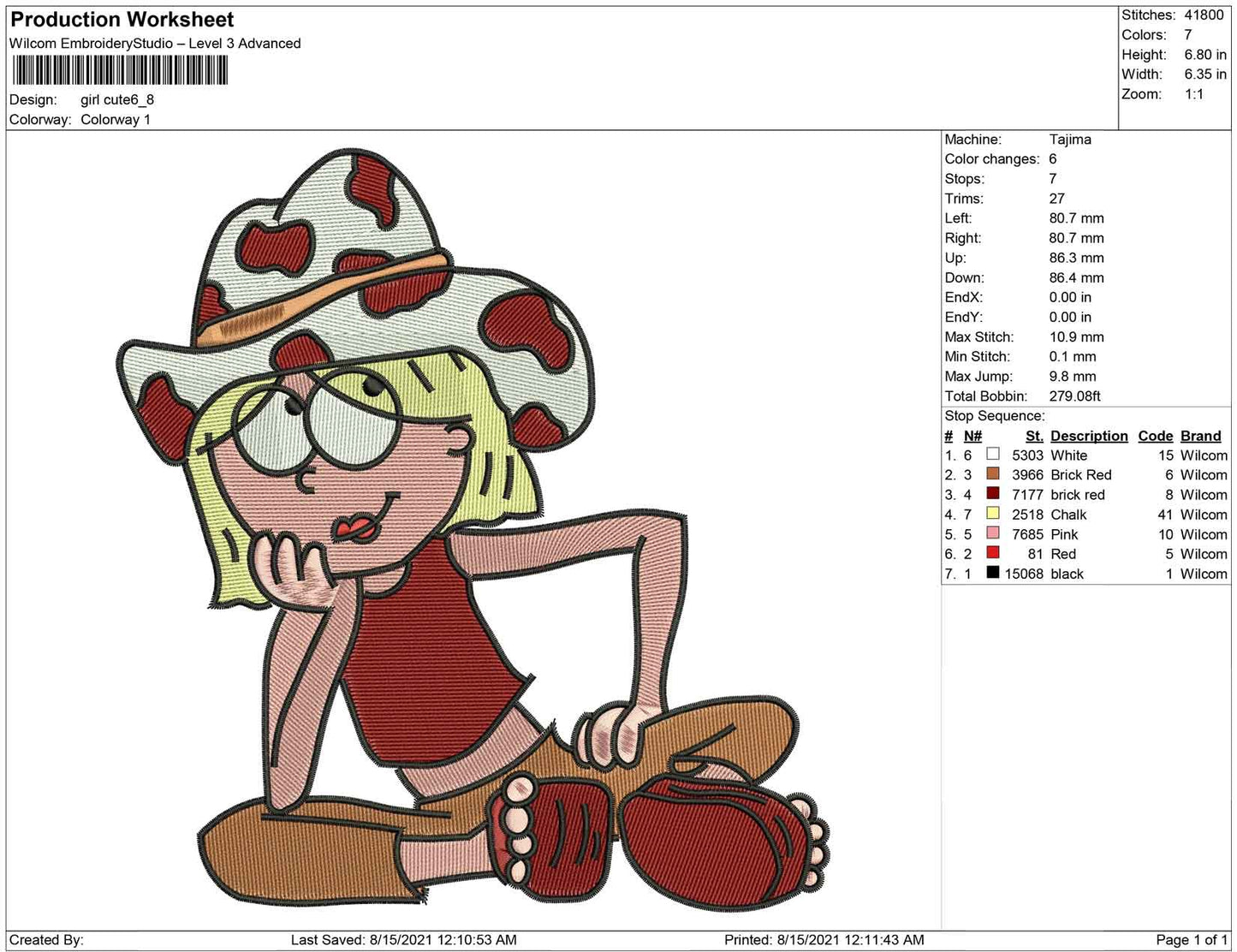Screen dimensions: 1237x952
Task: Select the Trims value '27'
Action: tap(1057, 198)
